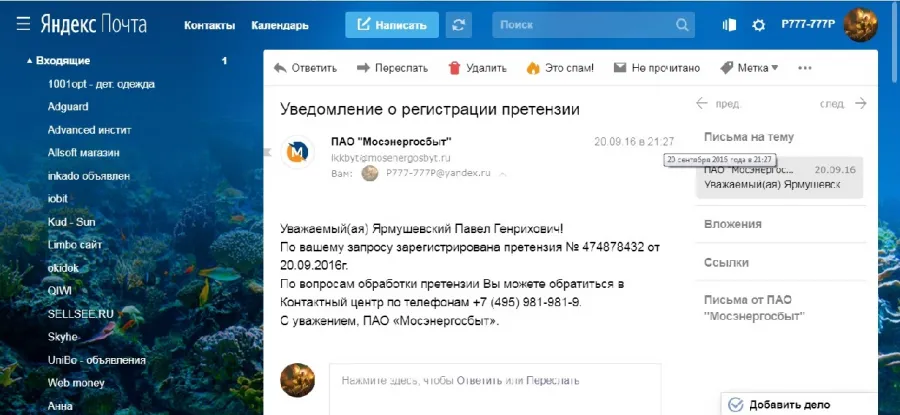Click the user avatar in header
This screenshot has height=415, width=900.
pos(860,25)
